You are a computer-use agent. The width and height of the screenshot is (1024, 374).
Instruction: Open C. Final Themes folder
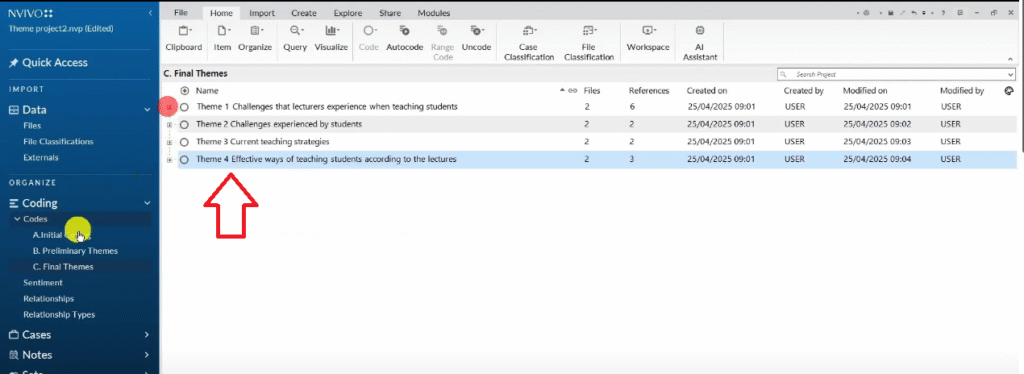coord(63,266)
